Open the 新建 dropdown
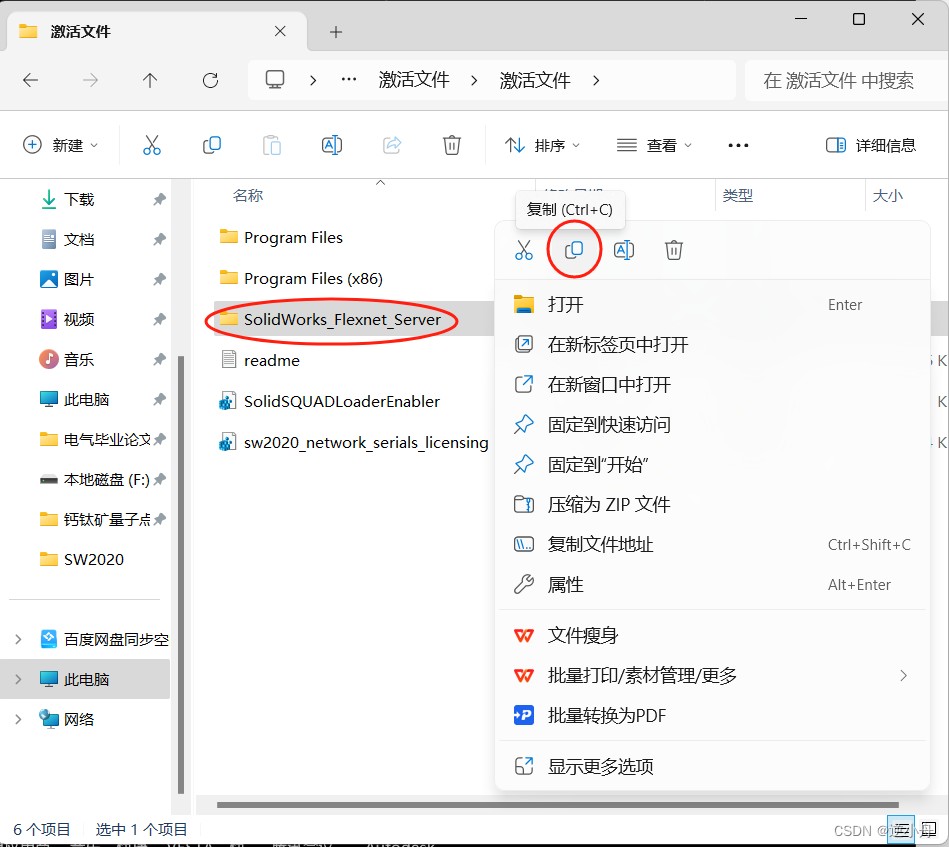Screen dimensions: 949x847 coord(61,145)
